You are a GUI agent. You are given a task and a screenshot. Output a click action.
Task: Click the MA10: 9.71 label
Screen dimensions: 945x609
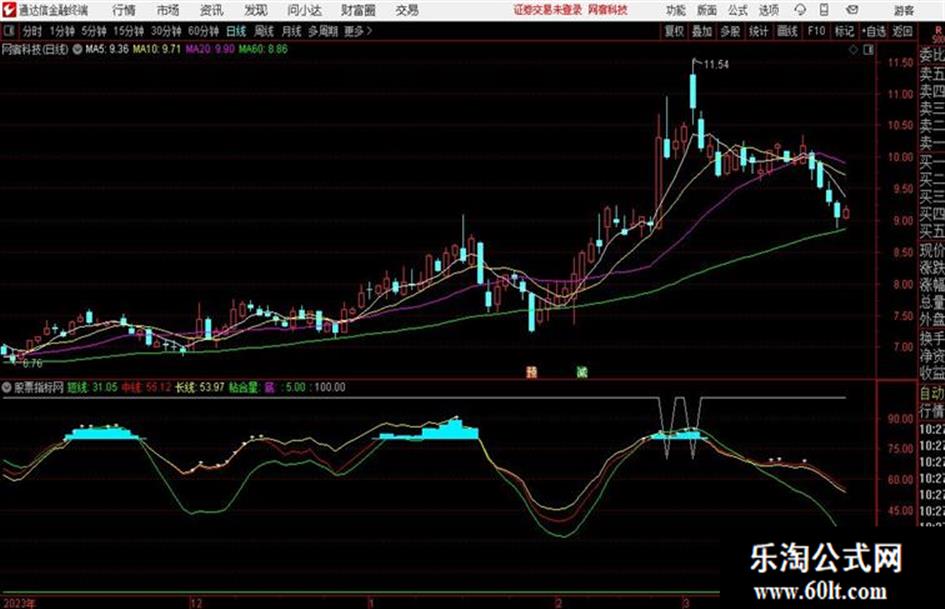pos(157,49)
